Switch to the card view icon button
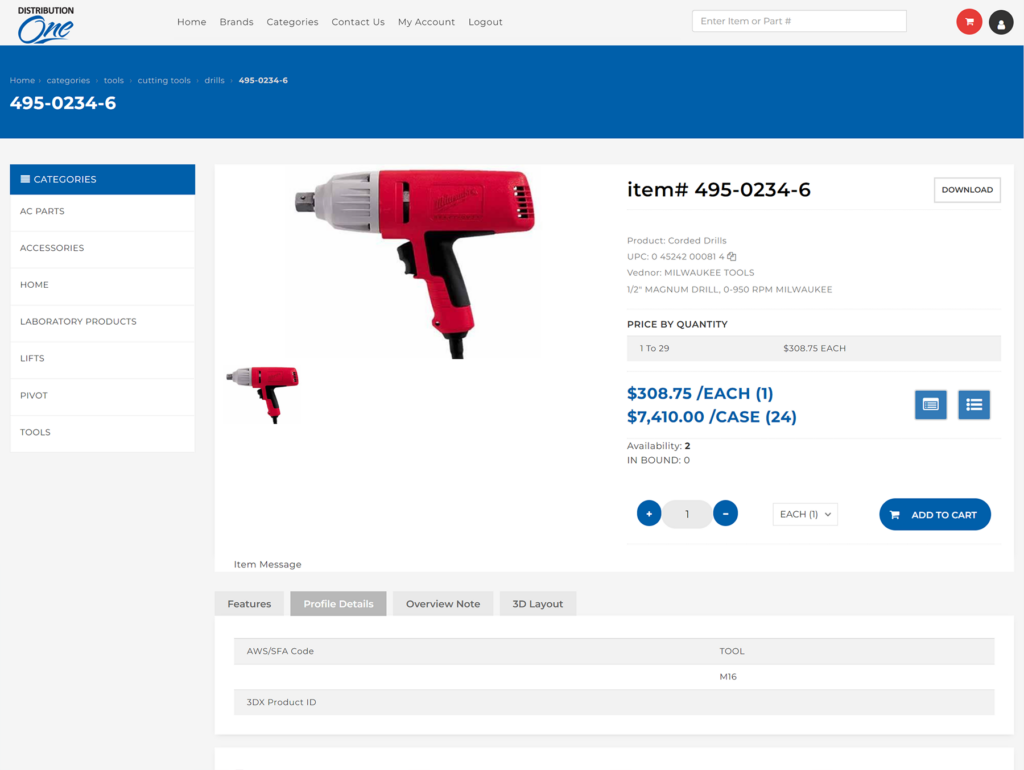 (x=931, y=405)
